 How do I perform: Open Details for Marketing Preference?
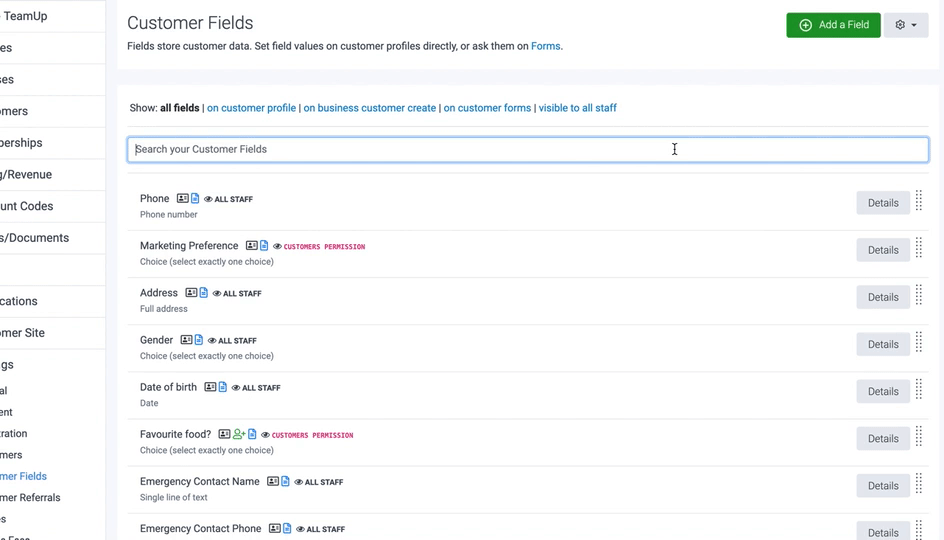pos(882,250)
